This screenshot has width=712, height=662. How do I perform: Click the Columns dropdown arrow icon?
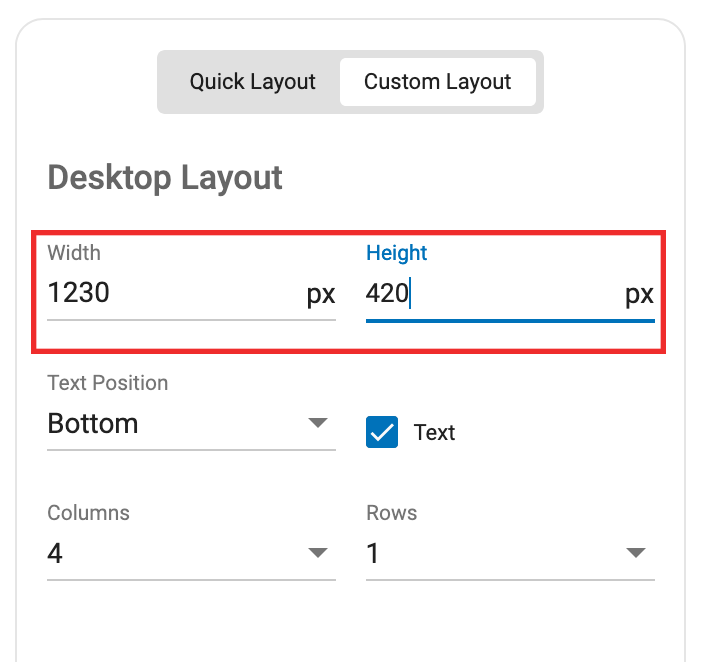[318, 553]
